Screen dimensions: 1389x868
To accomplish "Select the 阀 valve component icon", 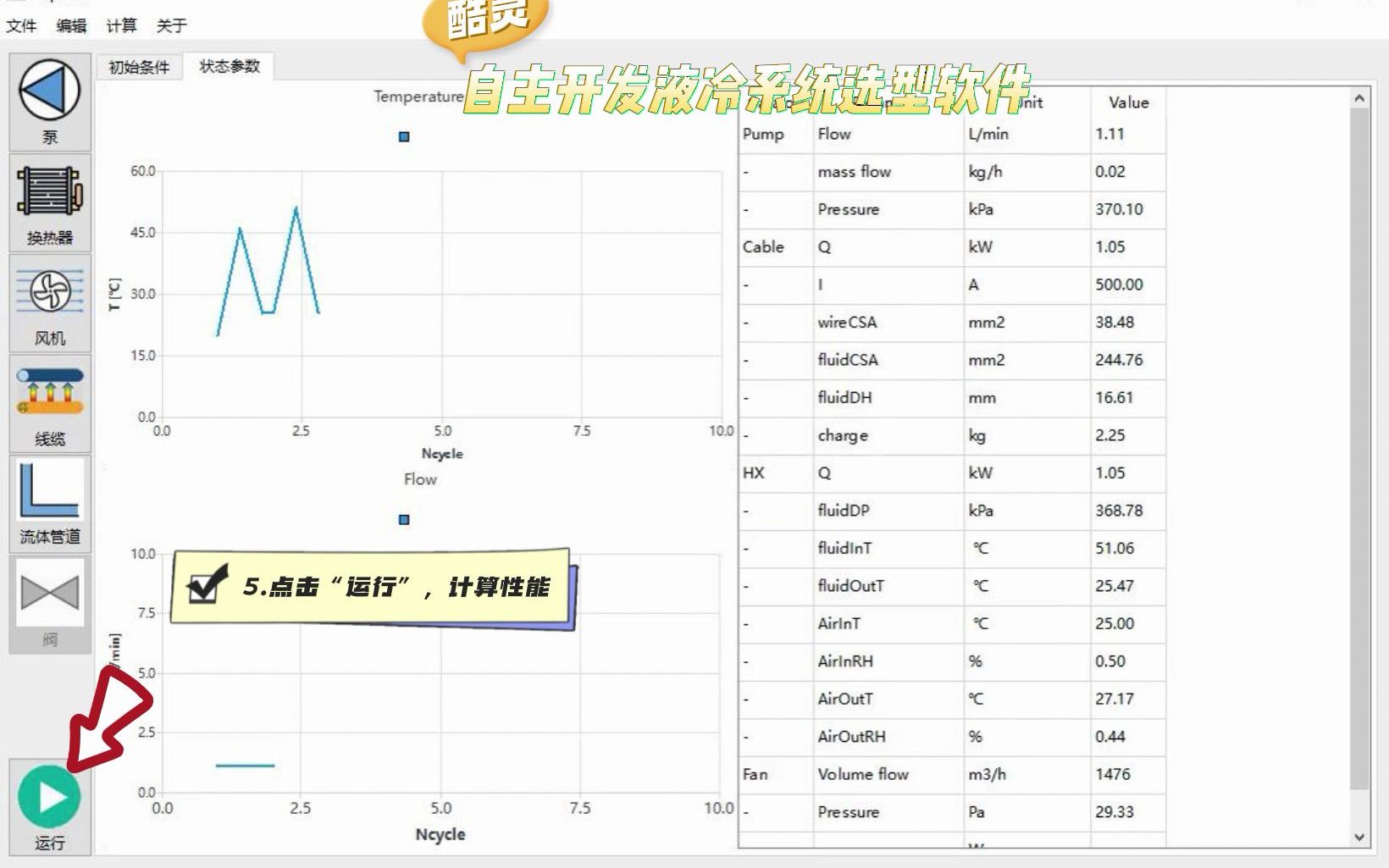I will click(x=48, y=593).
